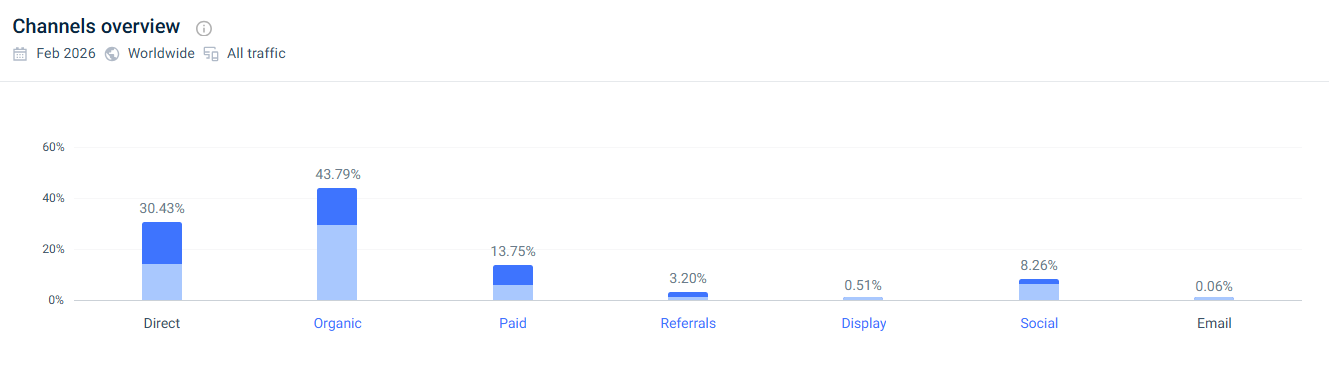Click the Email axis label
1329x373 pixels.
[1214, 324]
